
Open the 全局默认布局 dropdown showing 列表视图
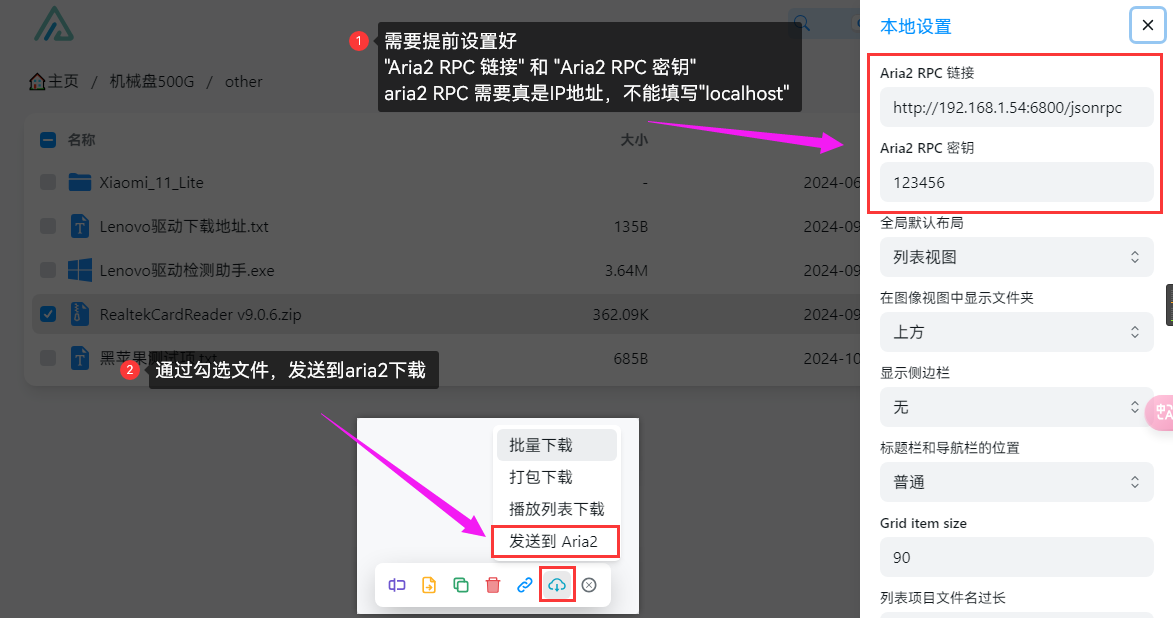1017,257
